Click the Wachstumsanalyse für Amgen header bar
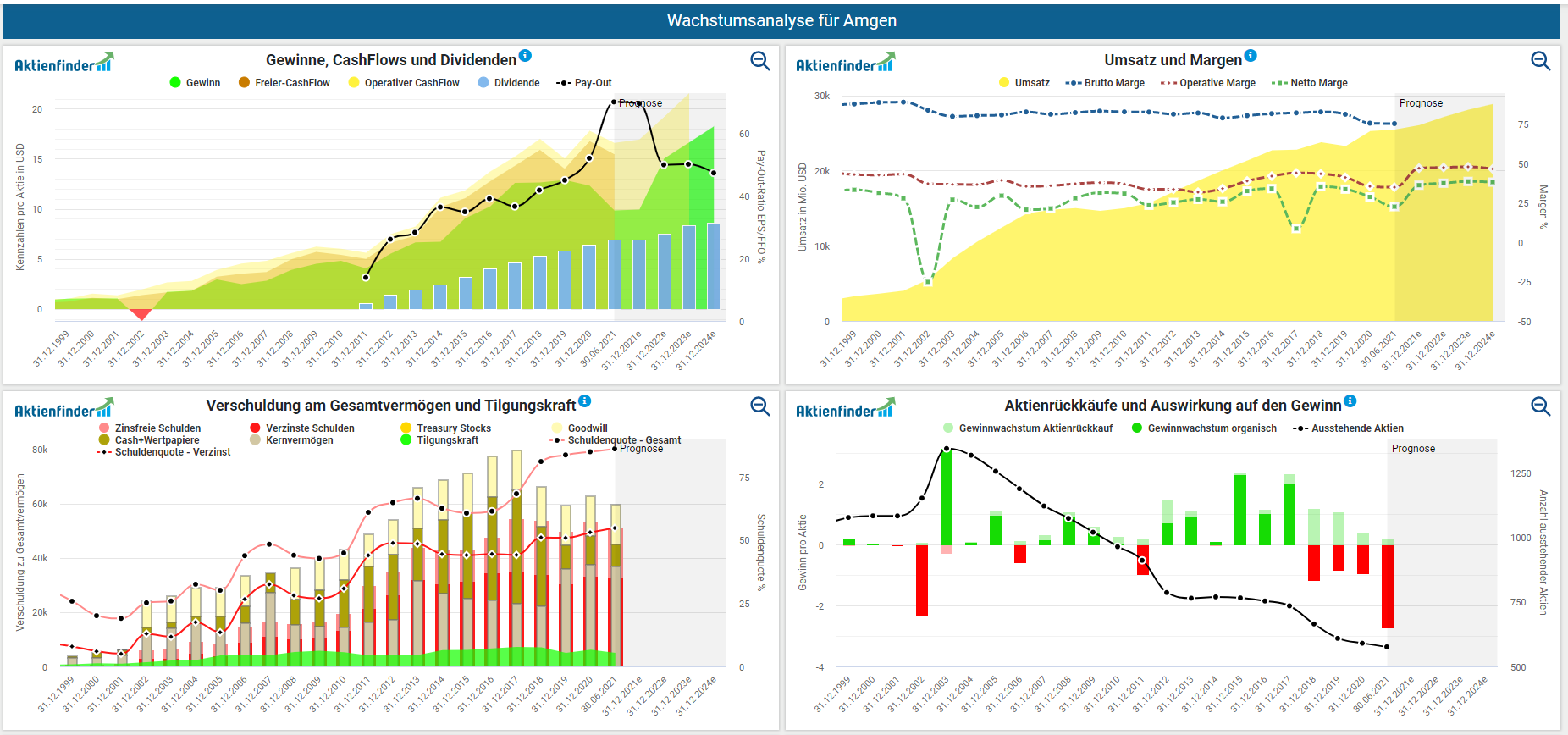The height and width of the screenshot is (735, 1568). point(781,21)
